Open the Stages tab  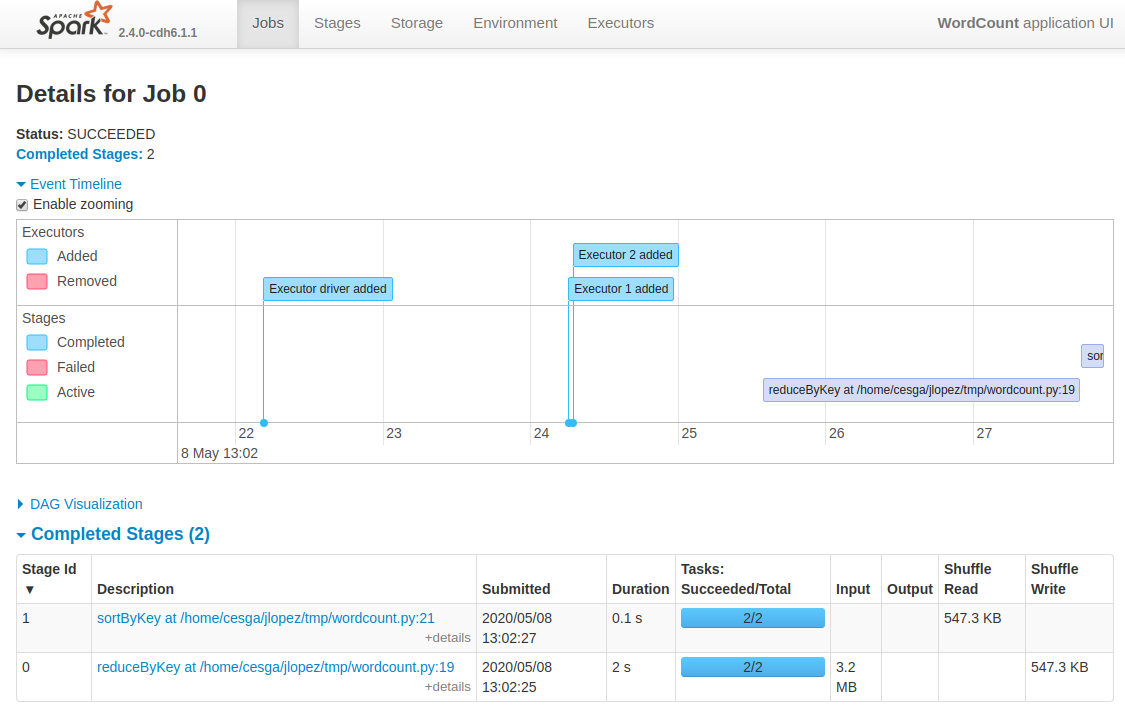click(x=337, y=23)
